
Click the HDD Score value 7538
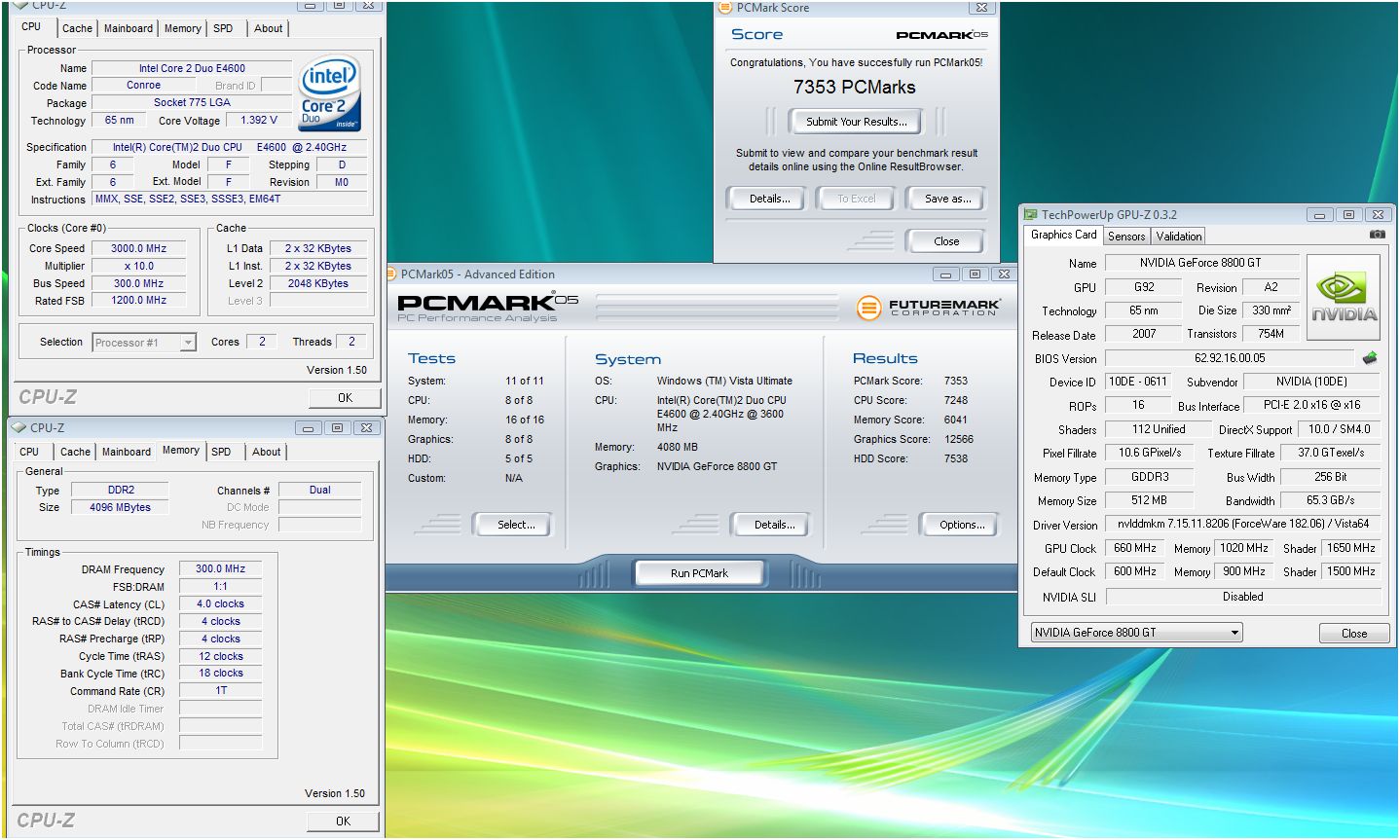[x=955, y=458]
